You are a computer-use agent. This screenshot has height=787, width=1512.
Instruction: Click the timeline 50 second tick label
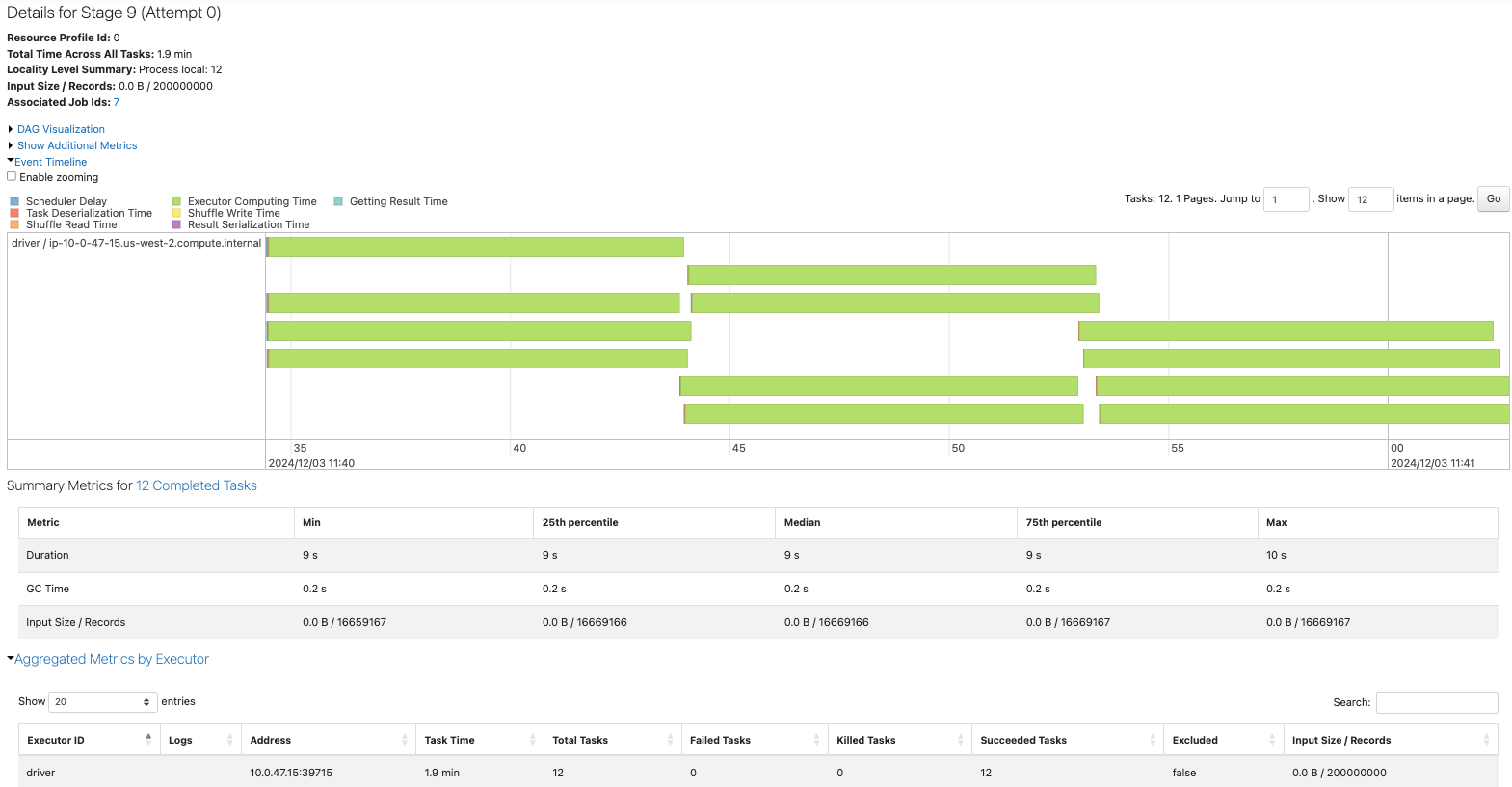coord(958,448)
